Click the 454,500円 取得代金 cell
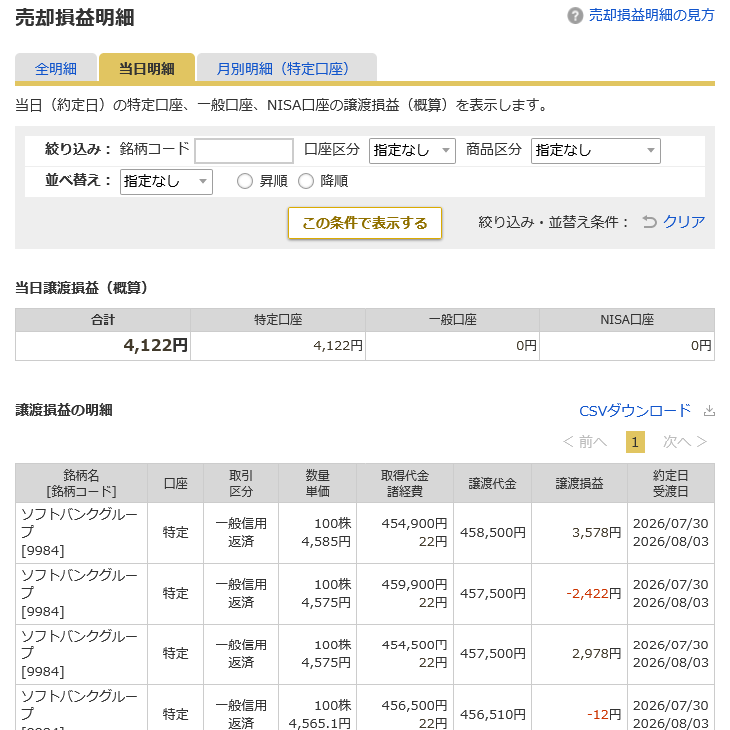 click(405, 654)
